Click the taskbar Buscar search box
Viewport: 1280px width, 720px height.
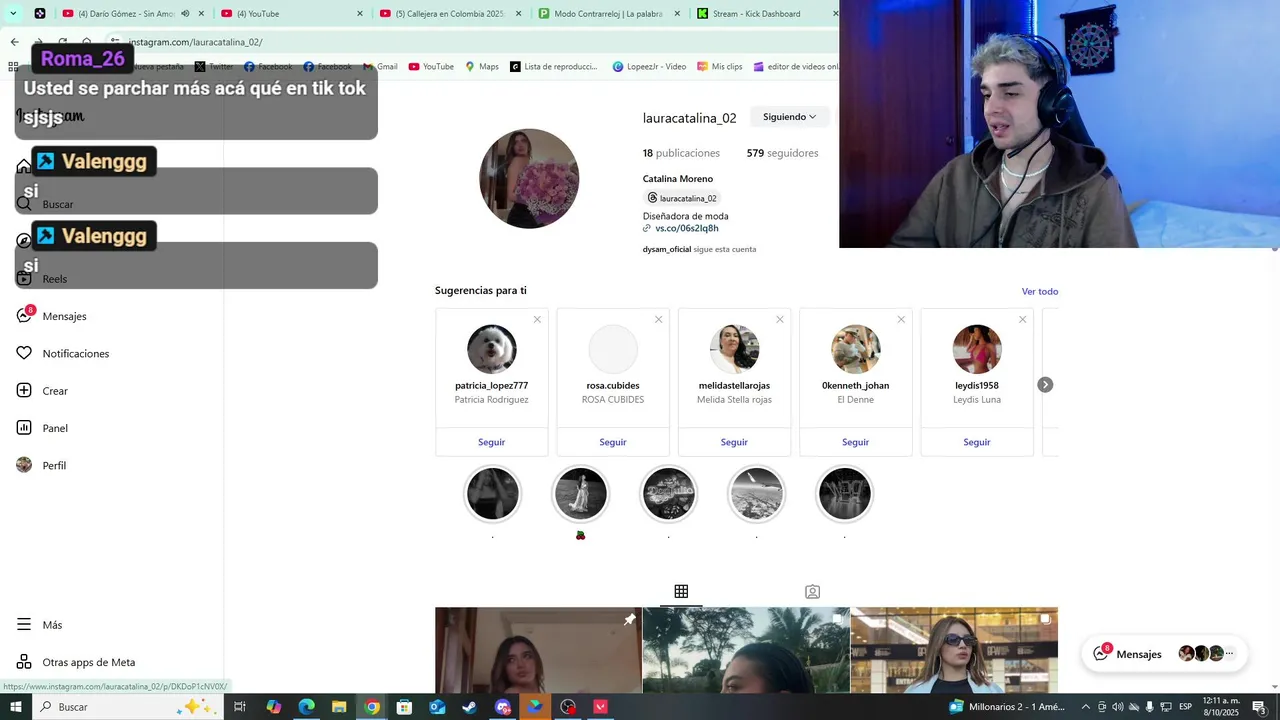pos(128,707)
